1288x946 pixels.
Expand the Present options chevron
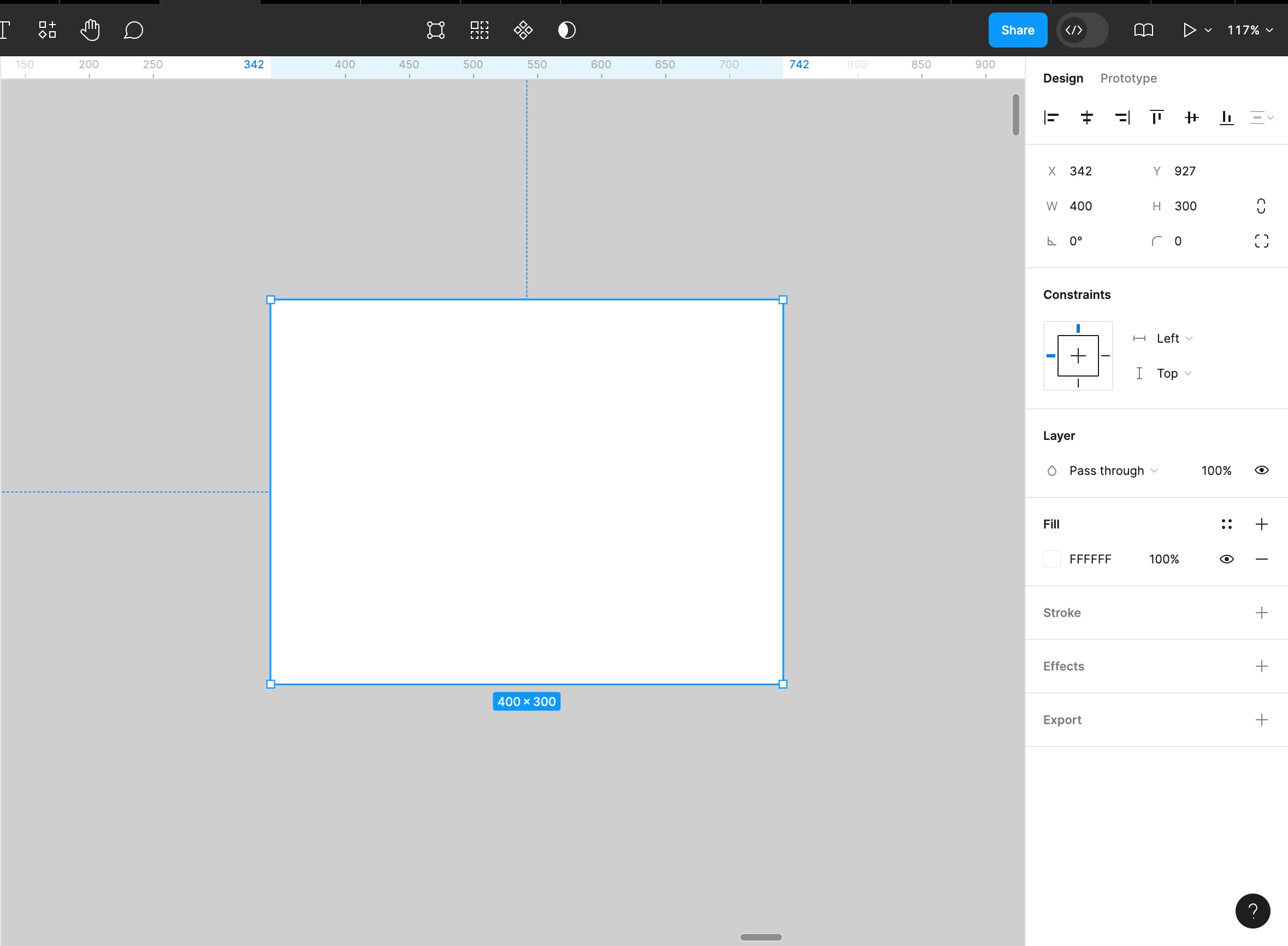(1208, 31)
